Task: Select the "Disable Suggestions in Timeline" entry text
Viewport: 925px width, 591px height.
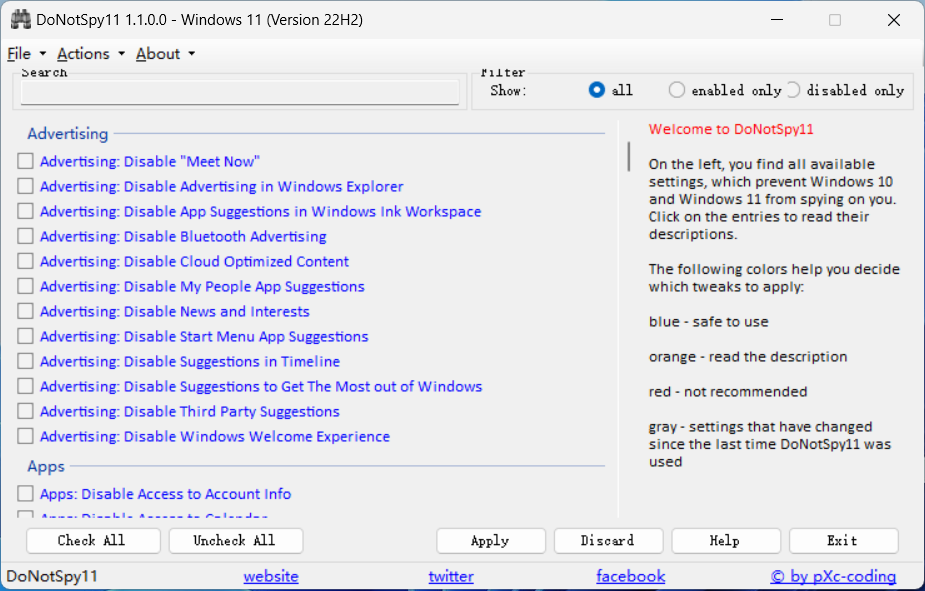Action: point(190,362)
